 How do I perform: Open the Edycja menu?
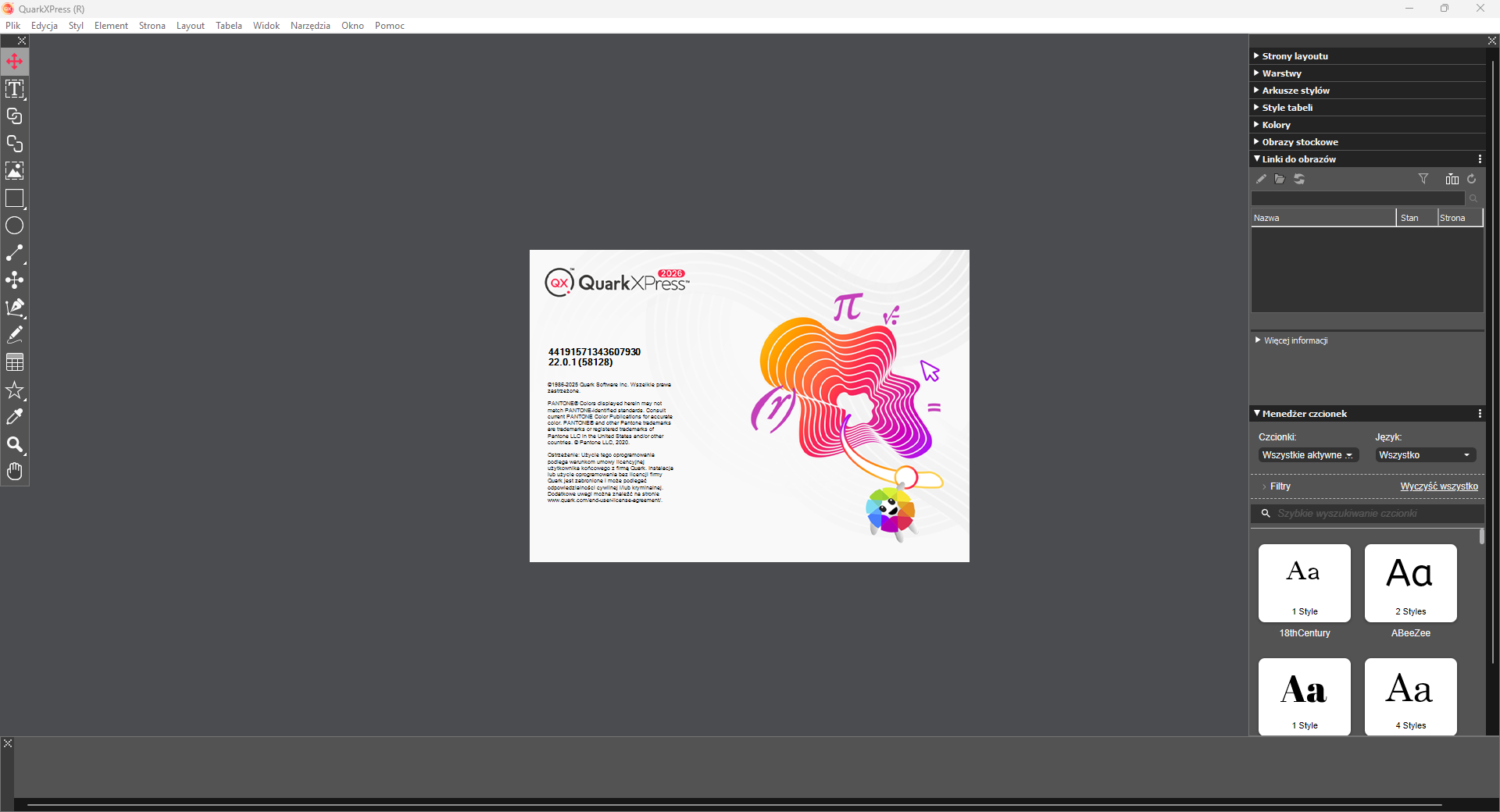coord(45,26)
